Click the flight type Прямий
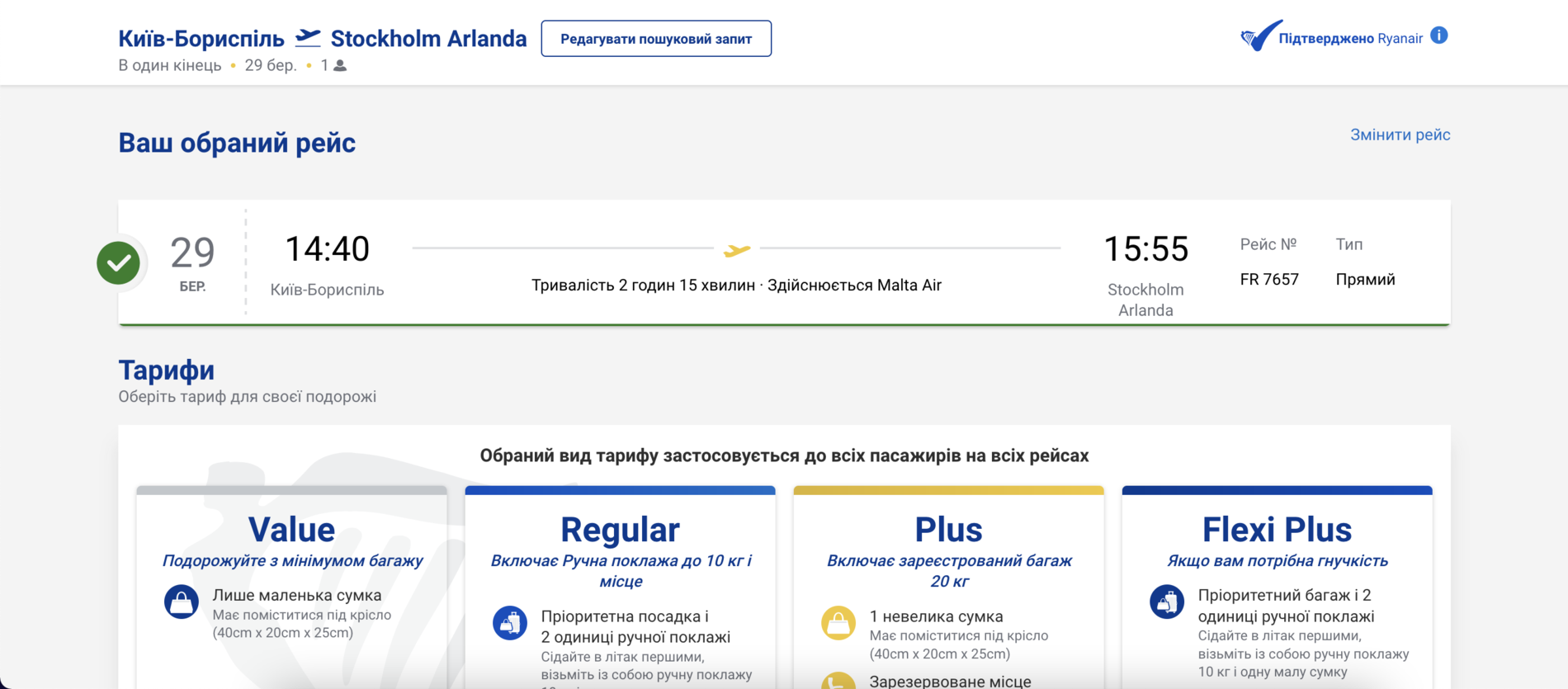The height and width of the screenshot is (689, 1568). pos(1365,280)
